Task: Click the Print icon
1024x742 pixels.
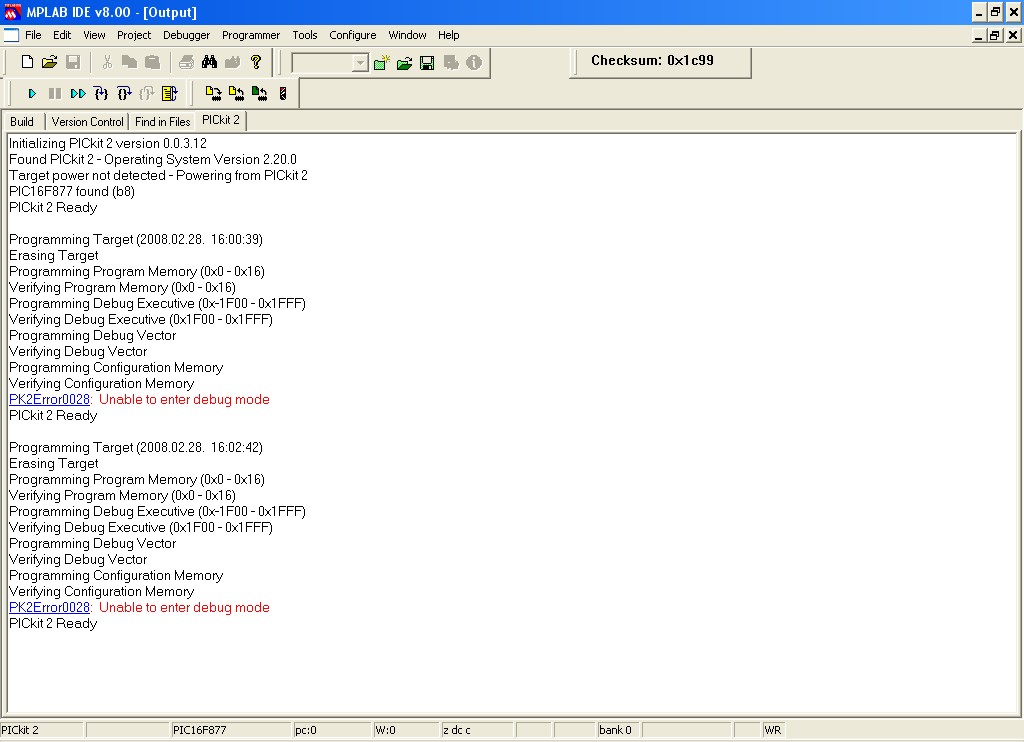Action: pyautogui.click(x=187, y=62)
